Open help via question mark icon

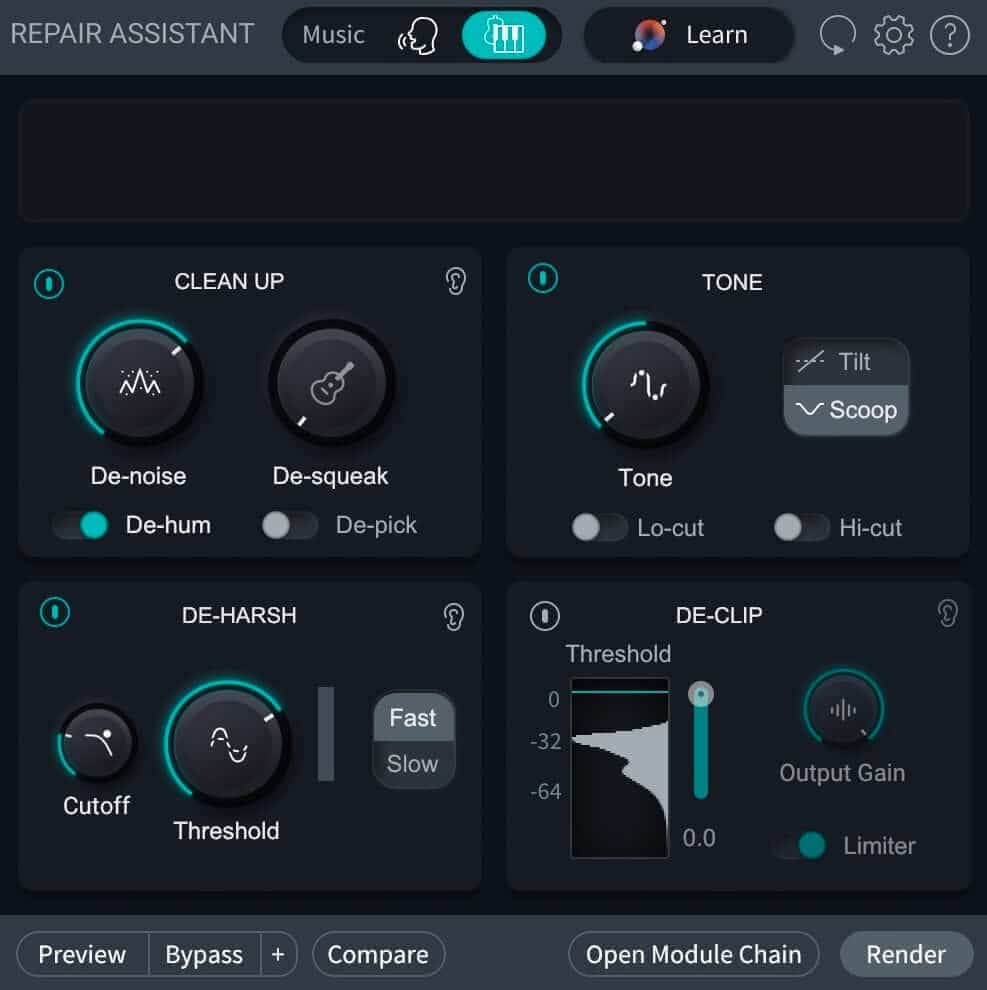tap(949, 35)
